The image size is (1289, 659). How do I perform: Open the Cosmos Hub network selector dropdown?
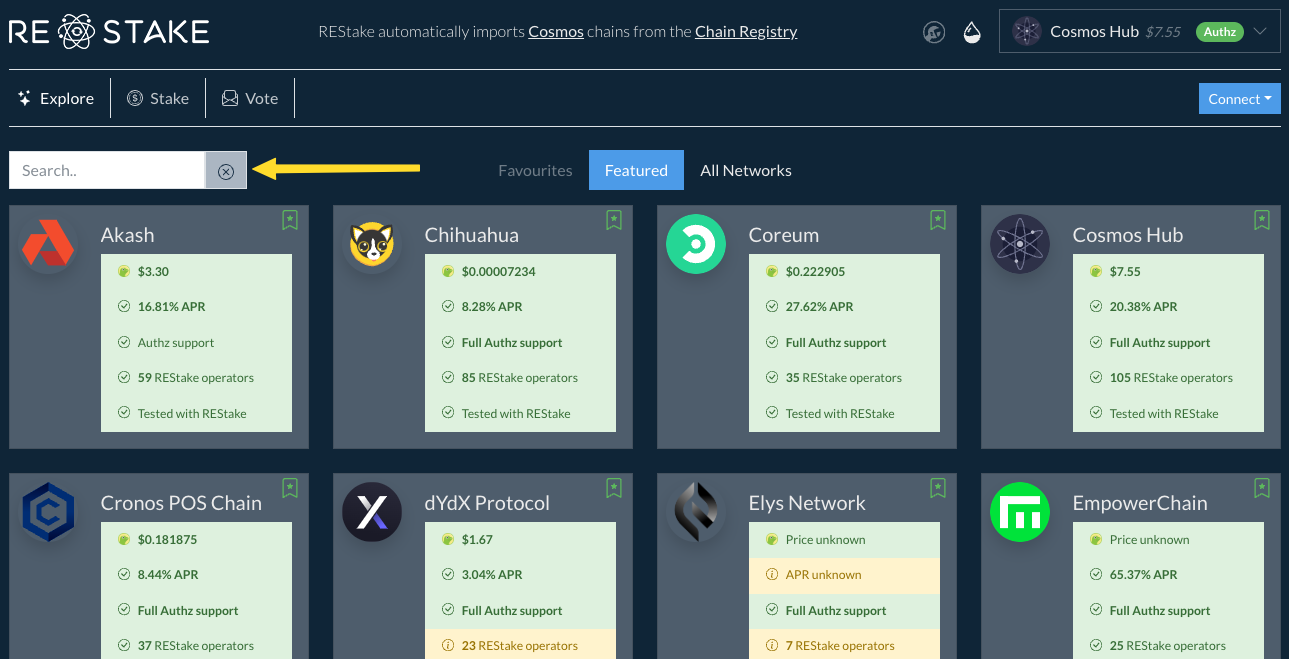click(x=1139, y=32)
